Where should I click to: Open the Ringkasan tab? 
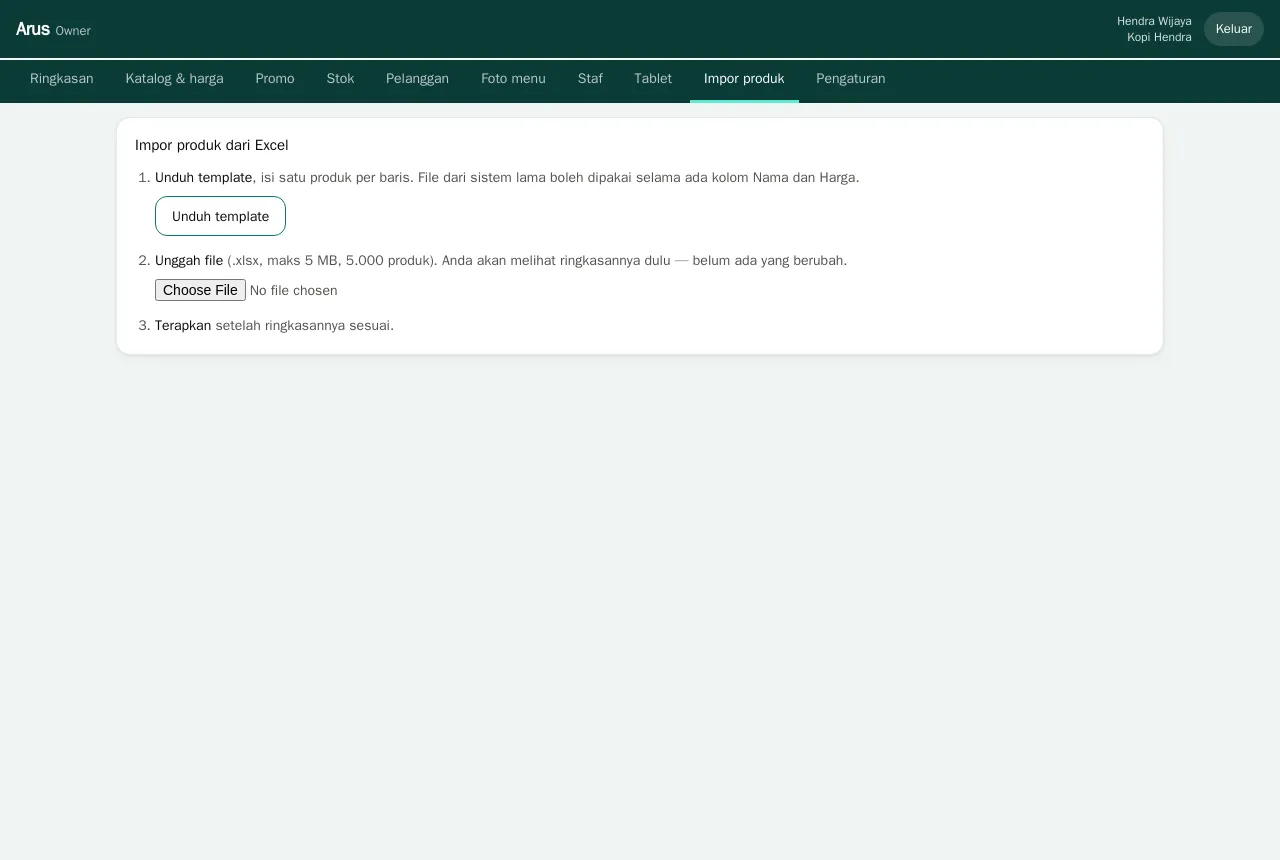[62, 79]
